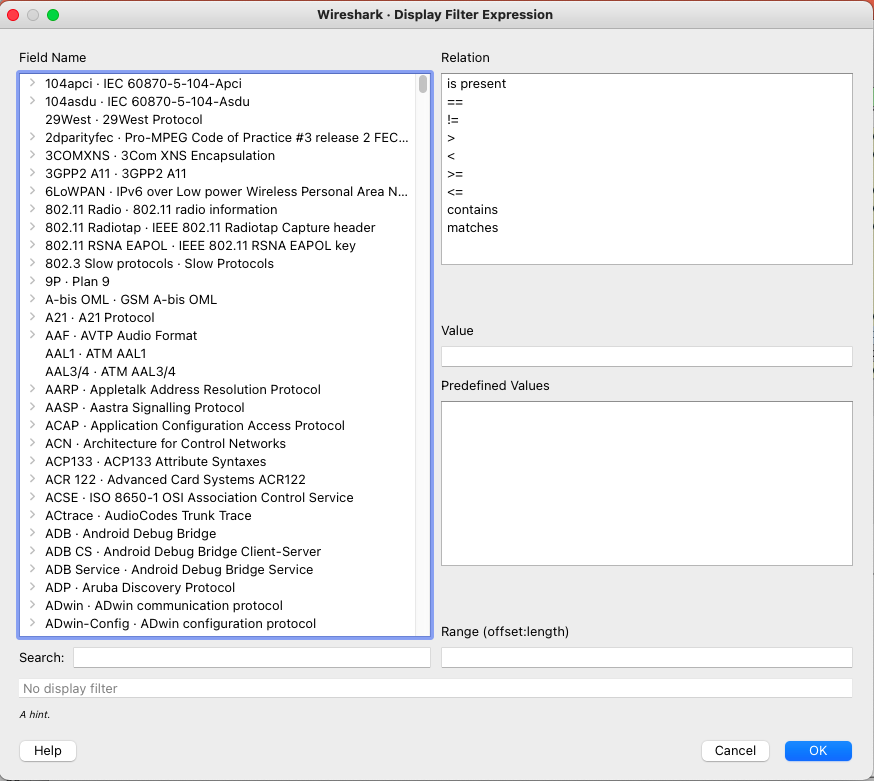Screen dimensions: 874x781
Task: Choose the == relation operator
Action: [455, 102]
